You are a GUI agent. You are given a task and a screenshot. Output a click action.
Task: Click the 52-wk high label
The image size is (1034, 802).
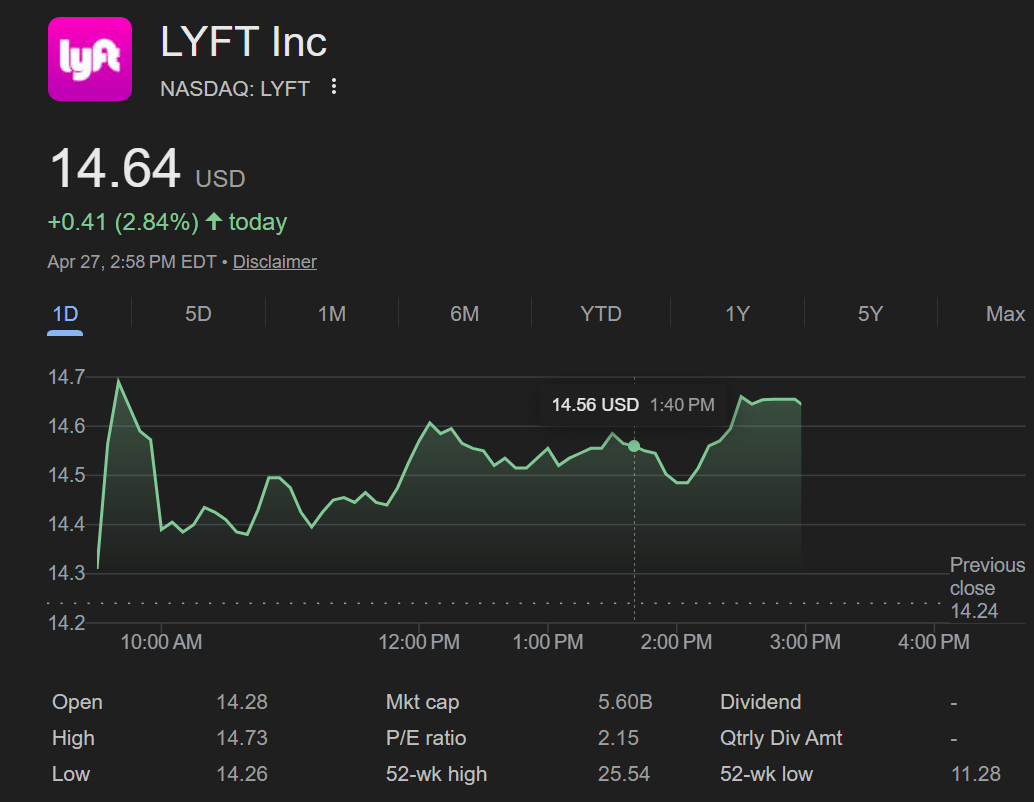point(436,774)
